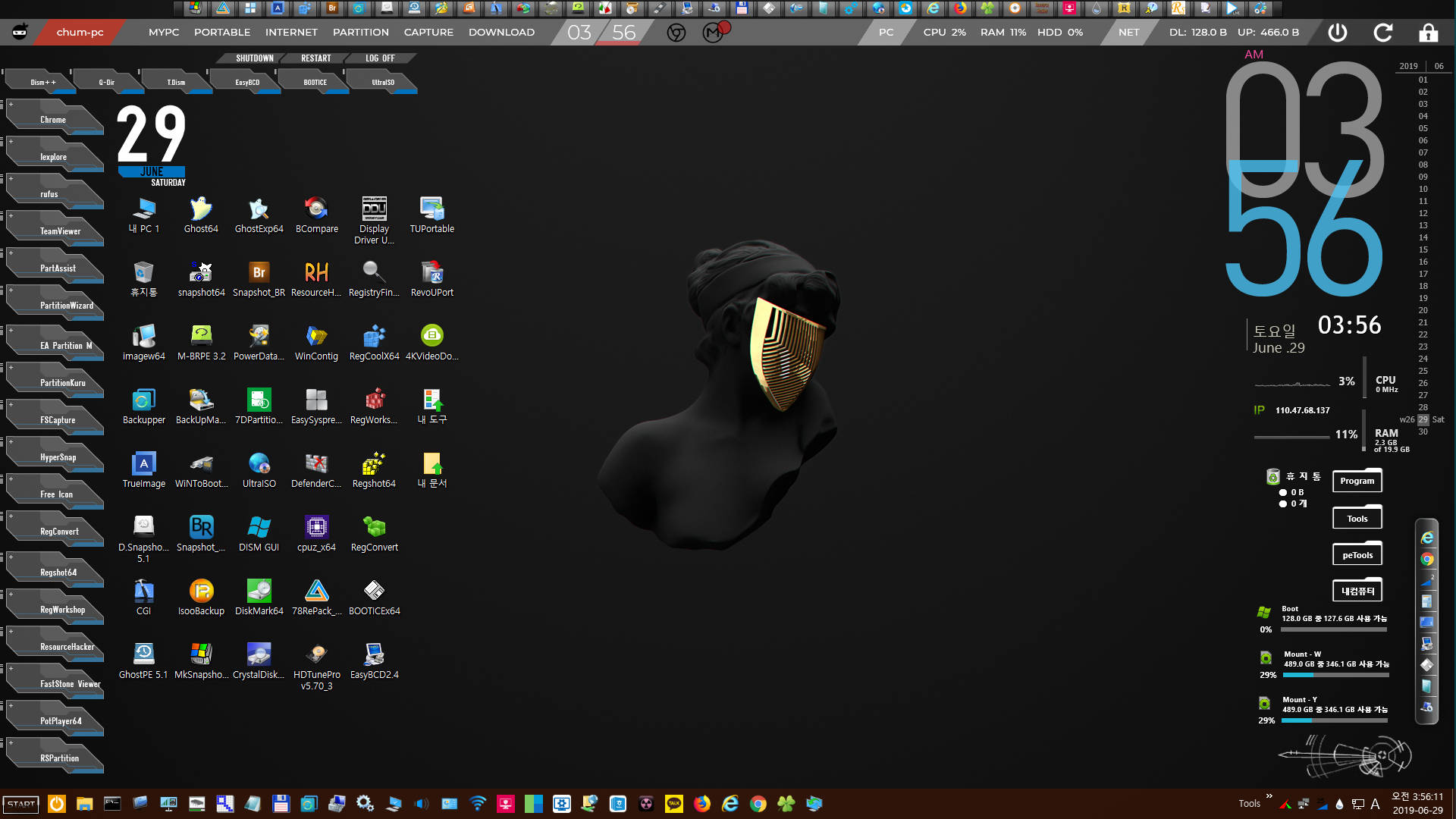
Task: Open DISM GUI desktop icon
Action: tap(259, 533)
